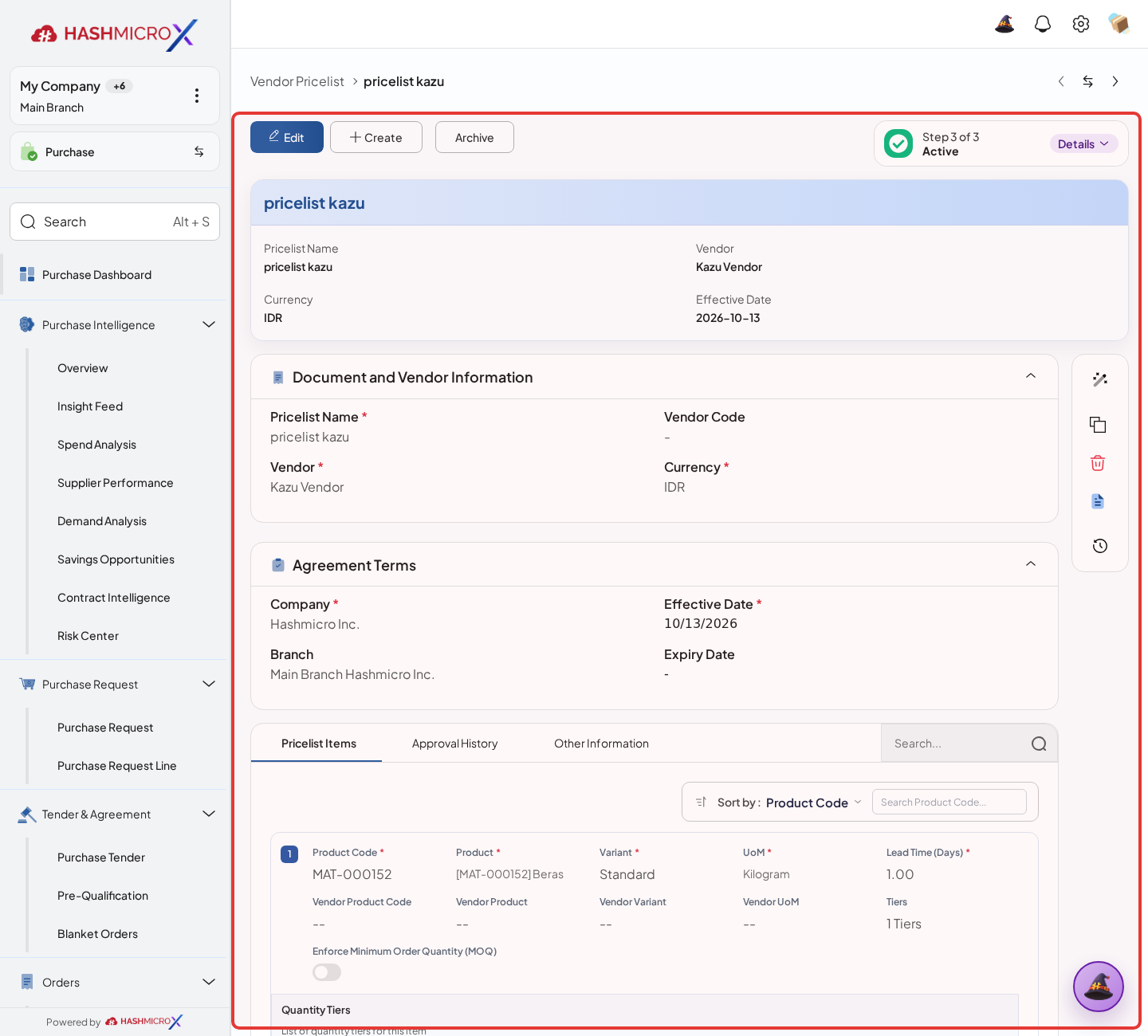Open the Details step dropdown

click(x=1083, y=143)
